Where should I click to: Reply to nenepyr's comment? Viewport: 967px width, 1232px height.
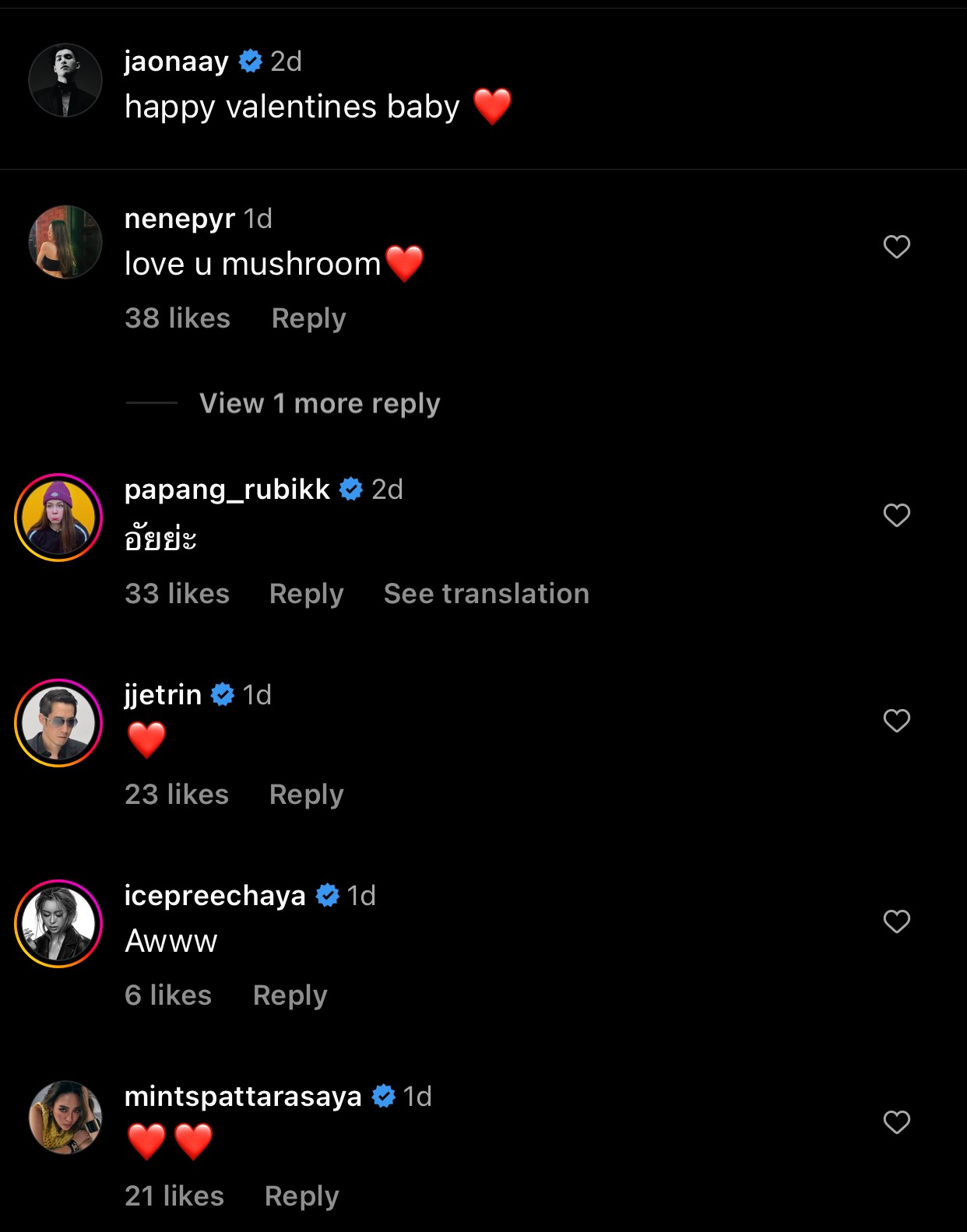point(308,318)
